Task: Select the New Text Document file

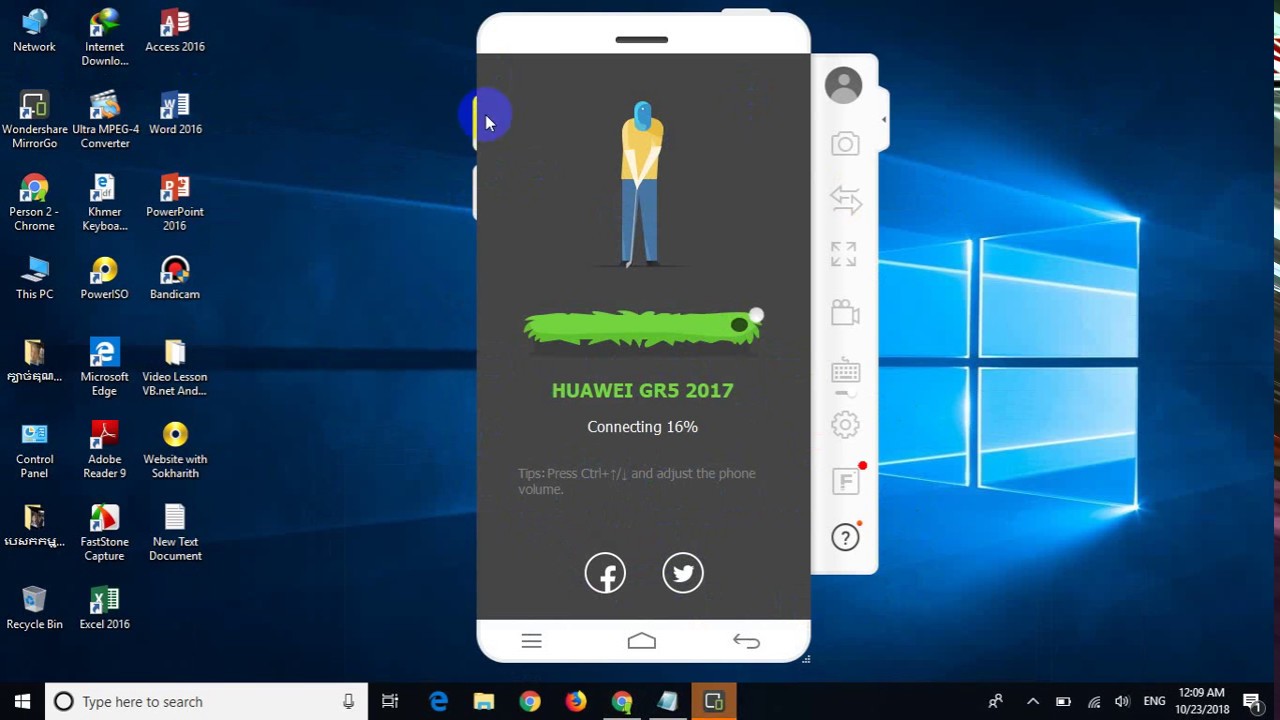Action: coord(175,533)
